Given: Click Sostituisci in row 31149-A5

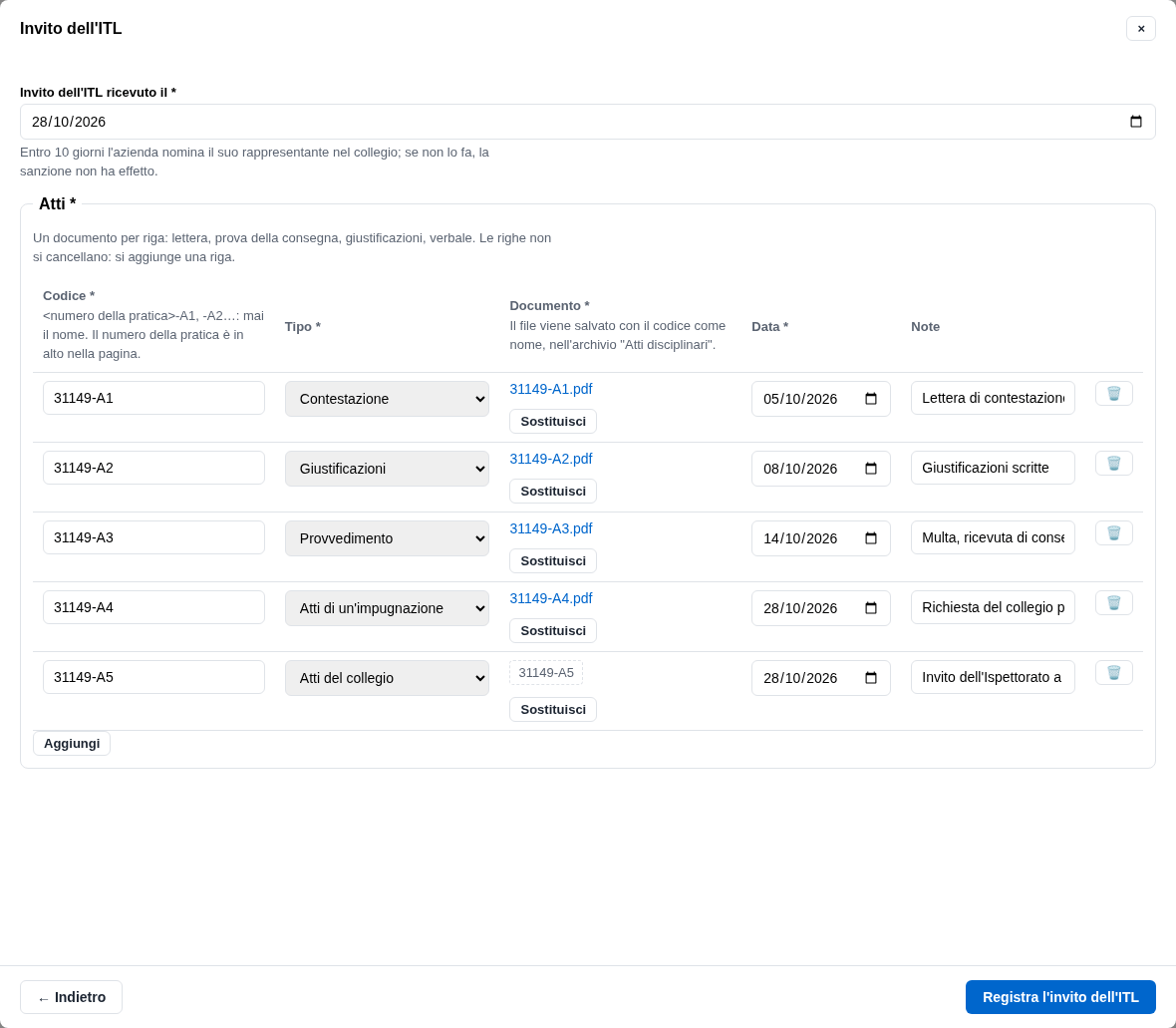Looking at the screenshot, I should [553, 710].
